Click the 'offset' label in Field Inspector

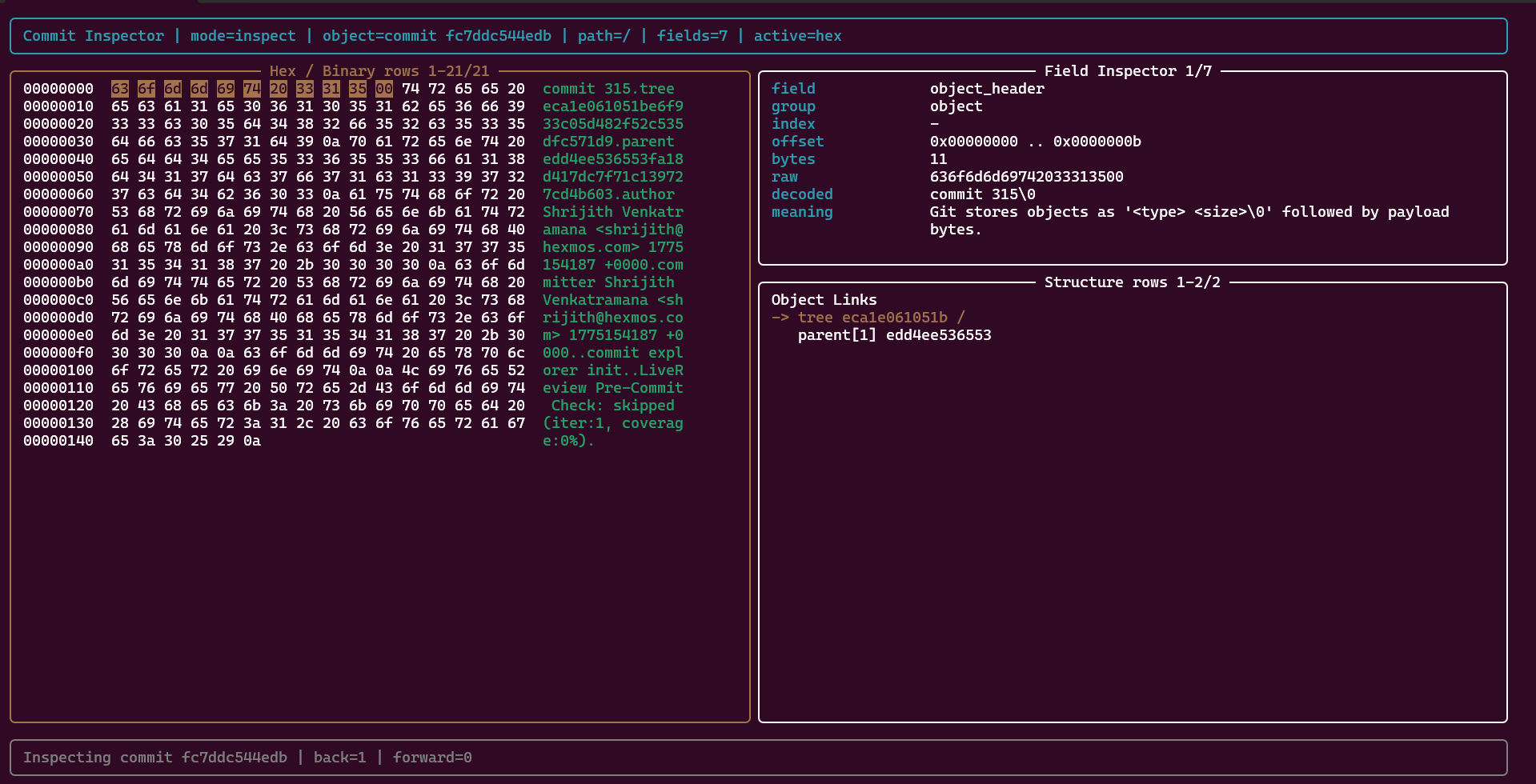798,142
